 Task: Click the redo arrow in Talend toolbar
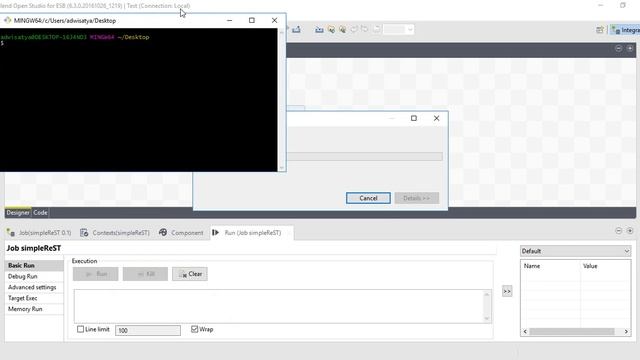pos(364,29)
